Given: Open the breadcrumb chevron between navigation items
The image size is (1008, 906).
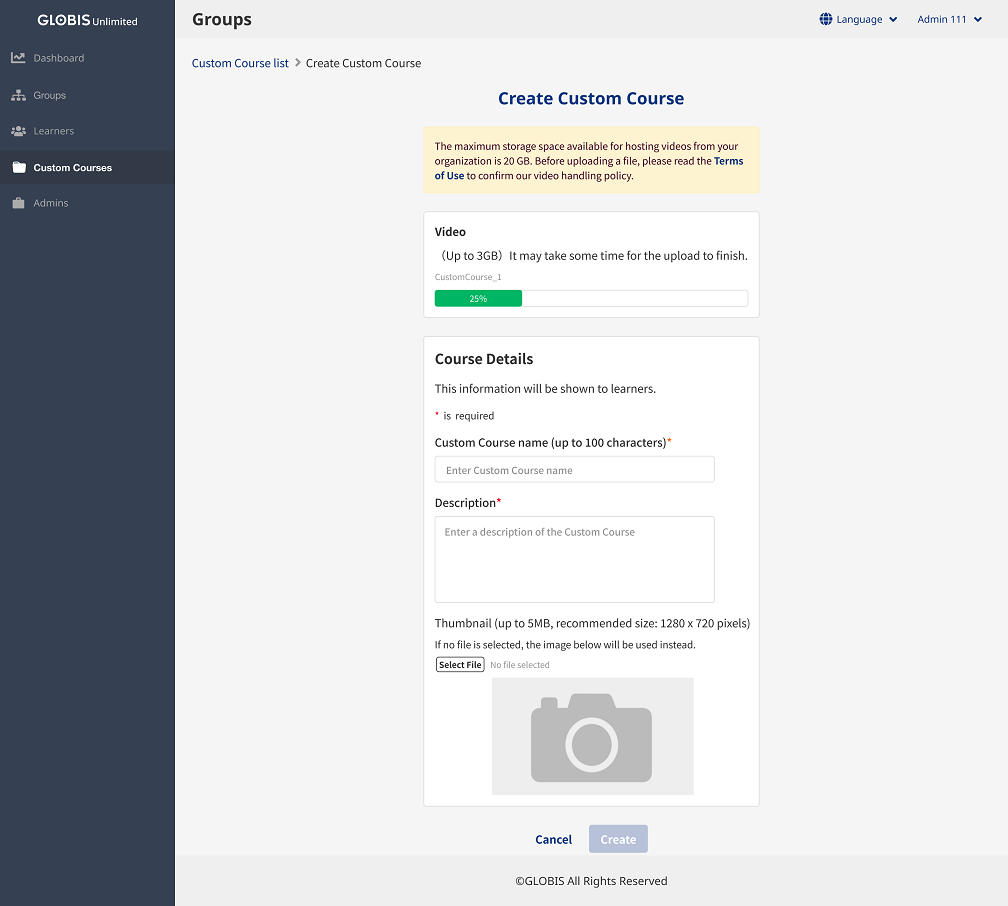Looking at the screenshot, I should [295, 62].
